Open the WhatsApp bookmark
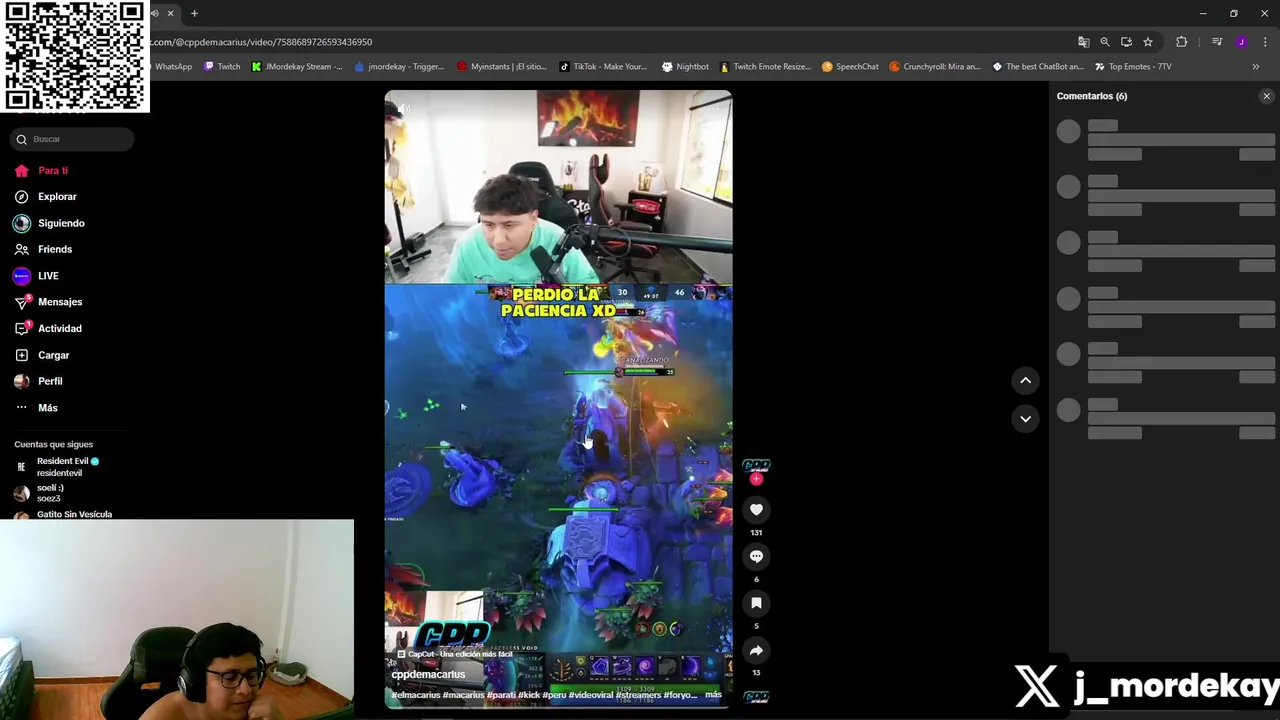Screen dimensions: 1280x720 [173, 67]
